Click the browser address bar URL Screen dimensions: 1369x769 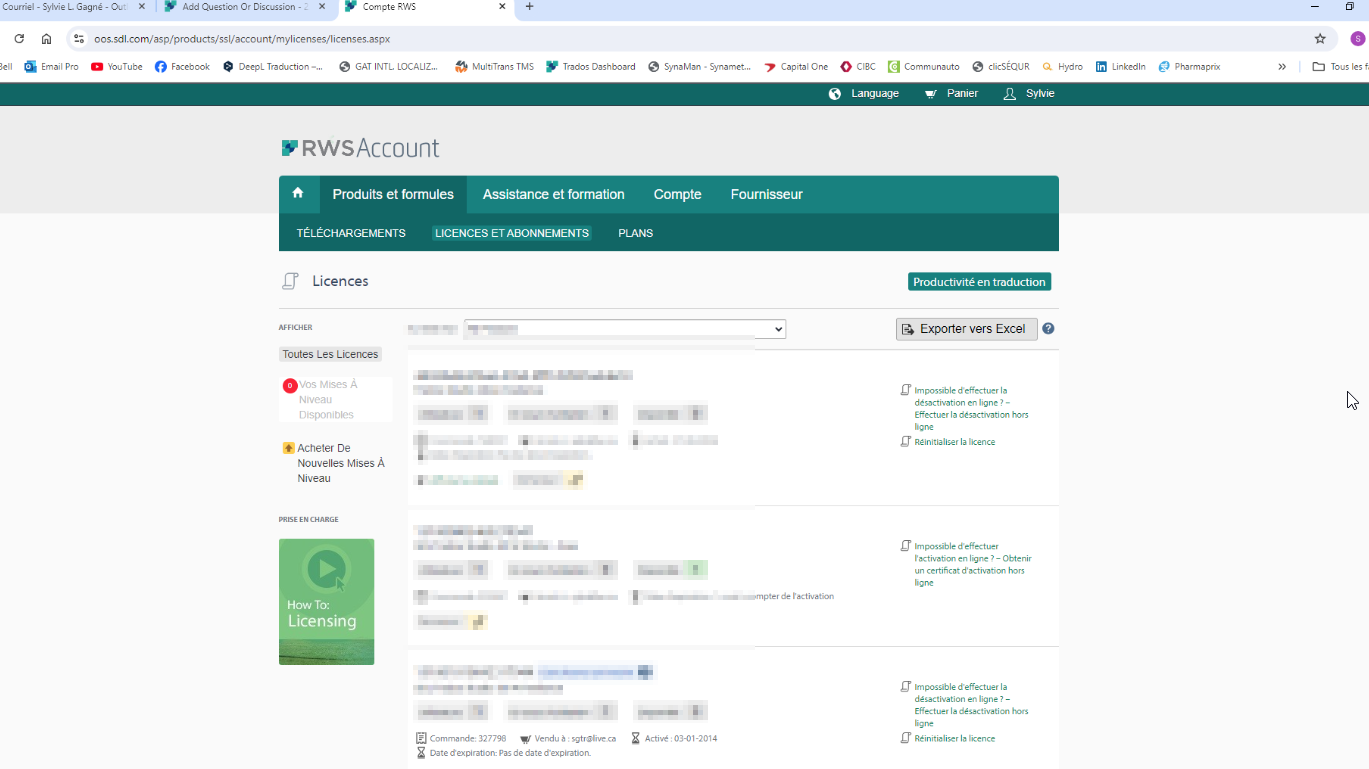tap(242, 39)
